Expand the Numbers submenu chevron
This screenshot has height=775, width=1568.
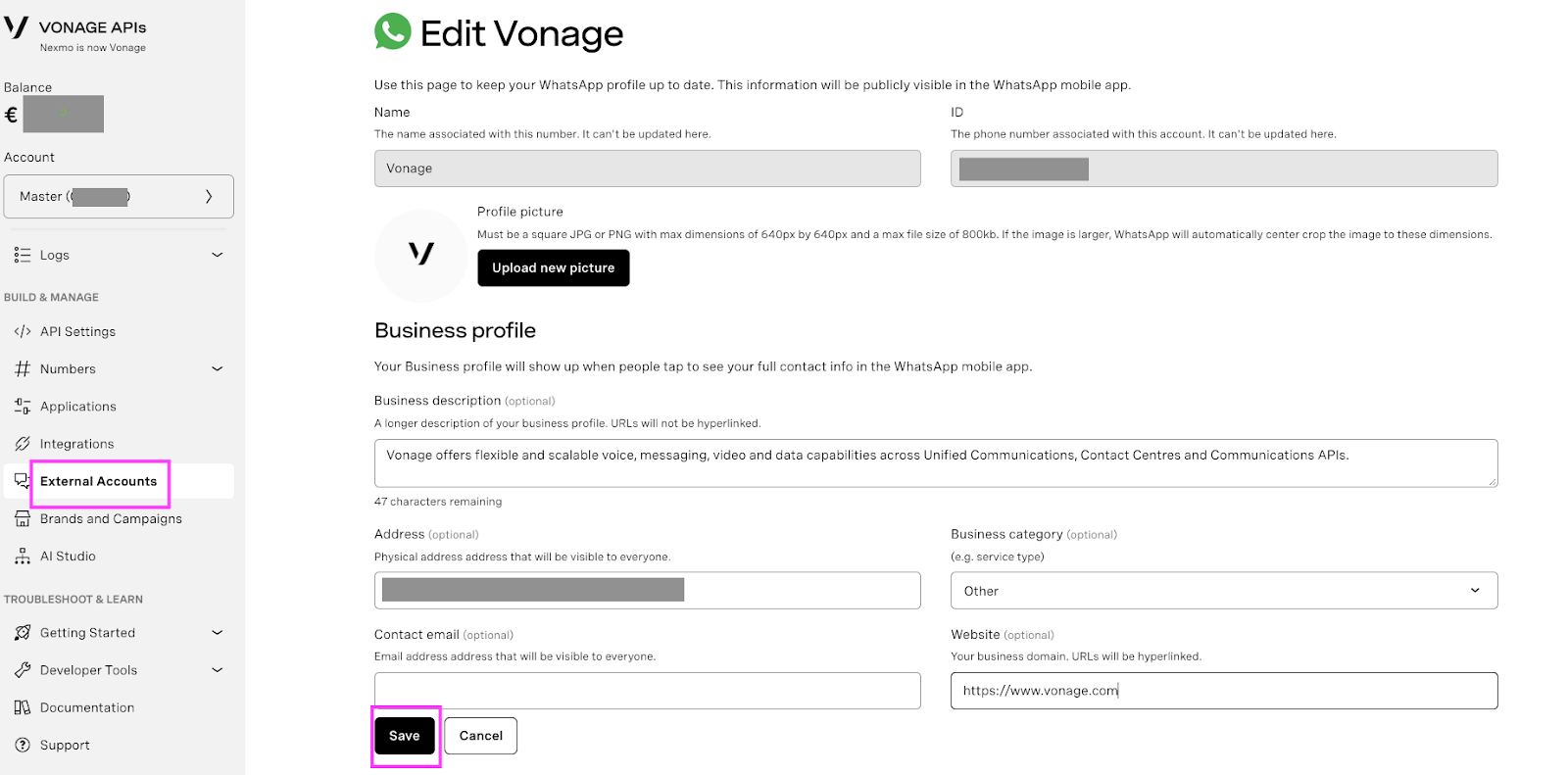218,368
